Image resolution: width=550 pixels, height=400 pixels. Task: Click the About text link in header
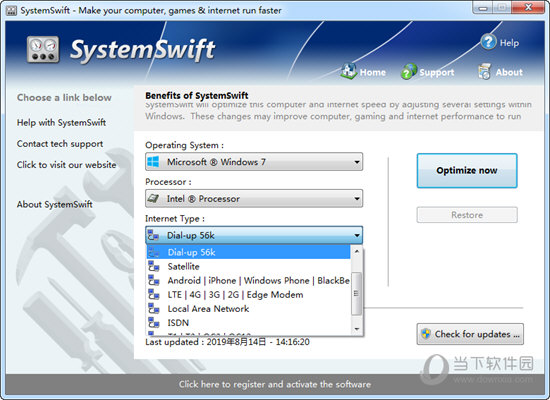click(509, 72)
